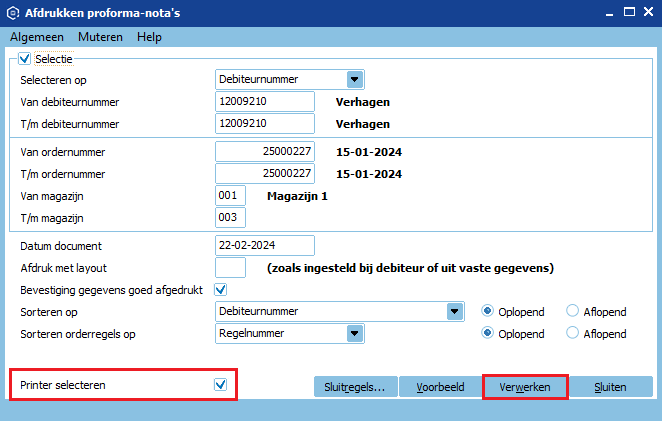Click the Regelnummer combo box text

(252, 334)
